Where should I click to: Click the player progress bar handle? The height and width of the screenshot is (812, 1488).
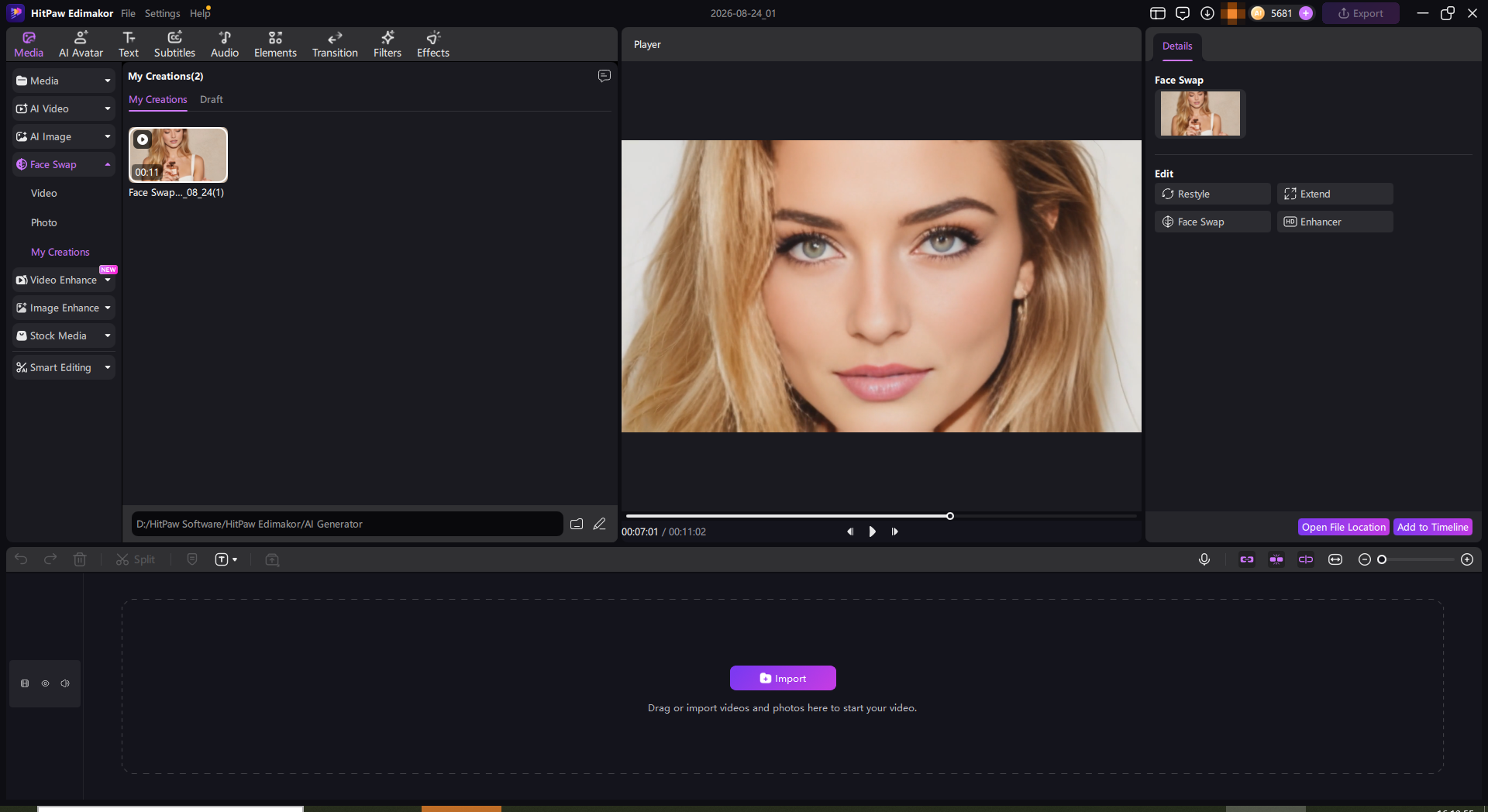[950, 516]
